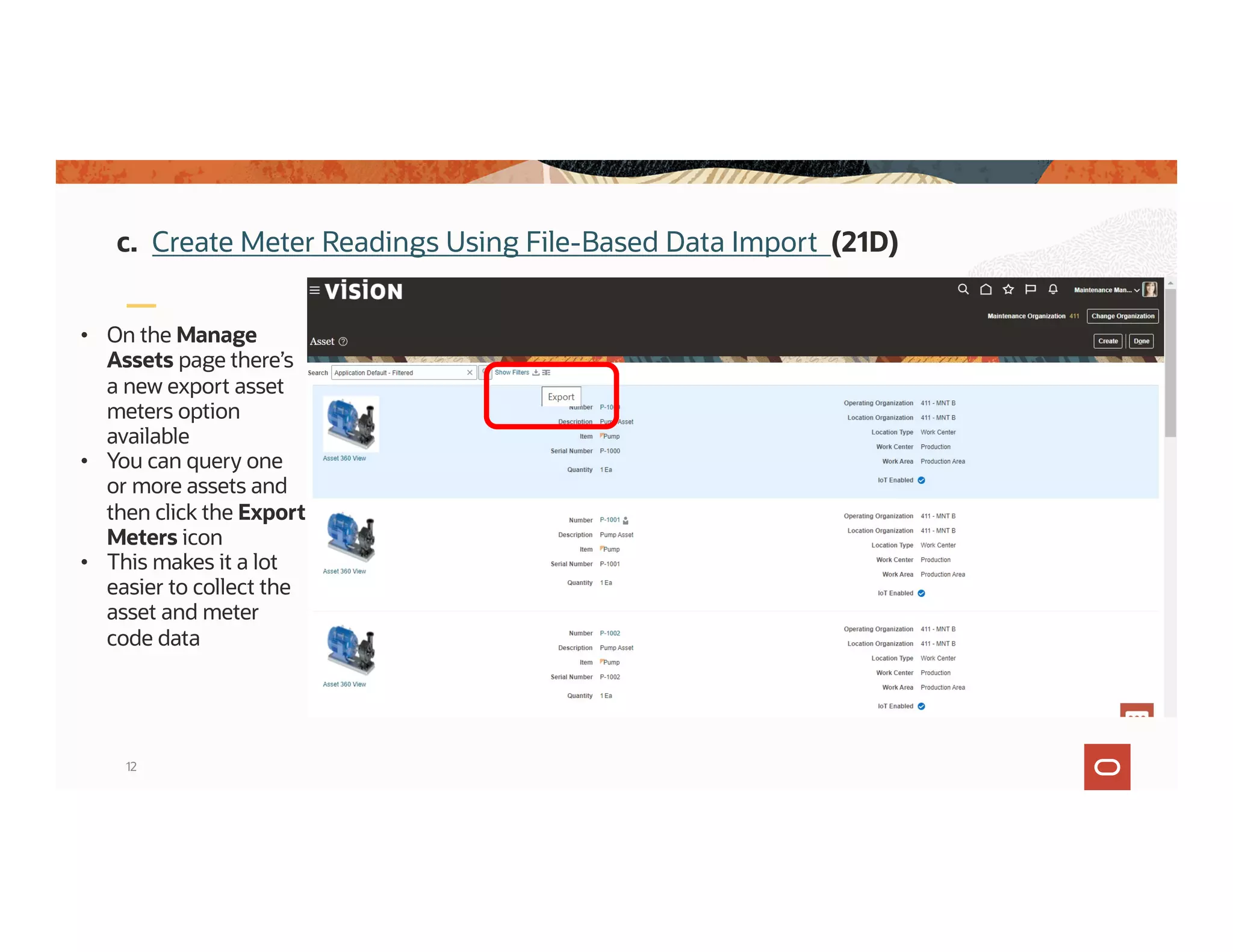Click IoT Enabled checkmark for P-1001
Screen dimensions: 1233x952
[x=921, y=593]
